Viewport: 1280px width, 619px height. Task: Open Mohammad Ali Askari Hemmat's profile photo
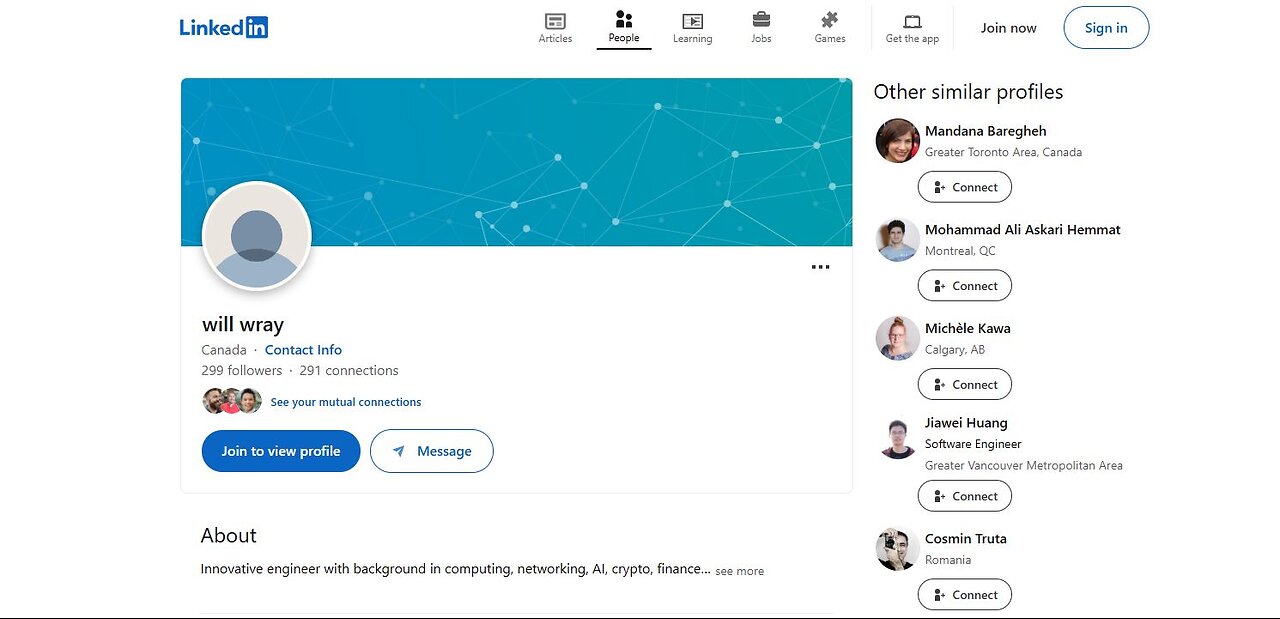click(897, 240)
